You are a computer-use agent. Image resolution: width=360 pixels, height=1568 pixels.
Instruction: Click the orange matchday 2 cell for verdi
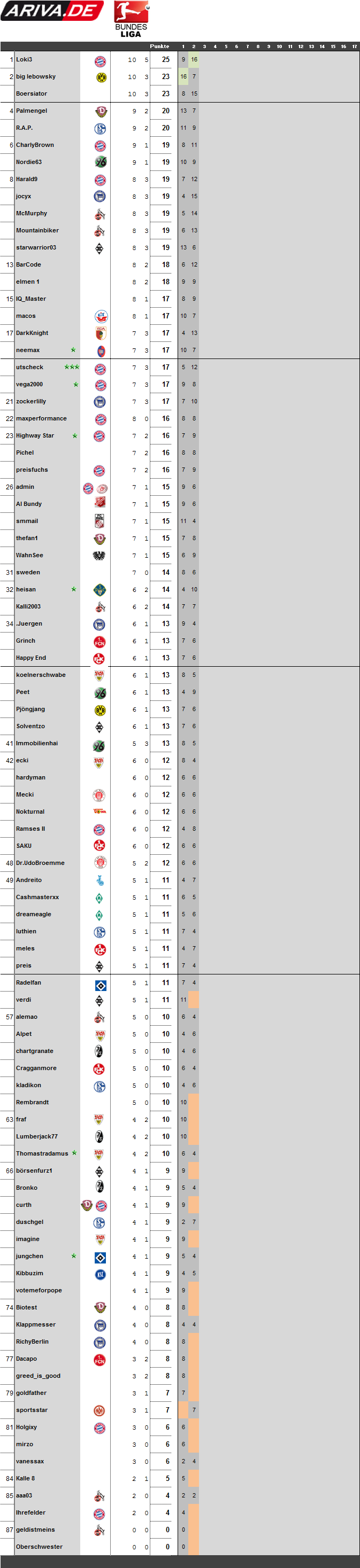tap(194, 1000)
